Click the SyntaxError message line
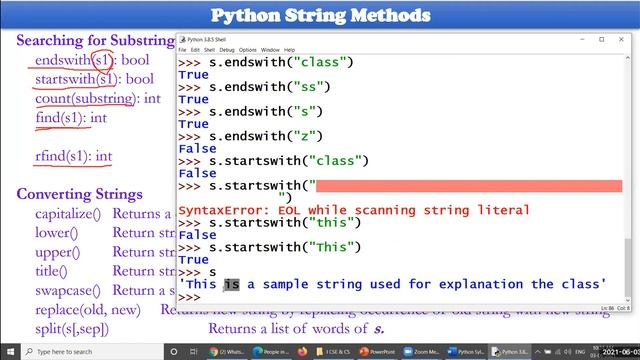Screen dimensions: 640x360 click(x=354, y=211)
